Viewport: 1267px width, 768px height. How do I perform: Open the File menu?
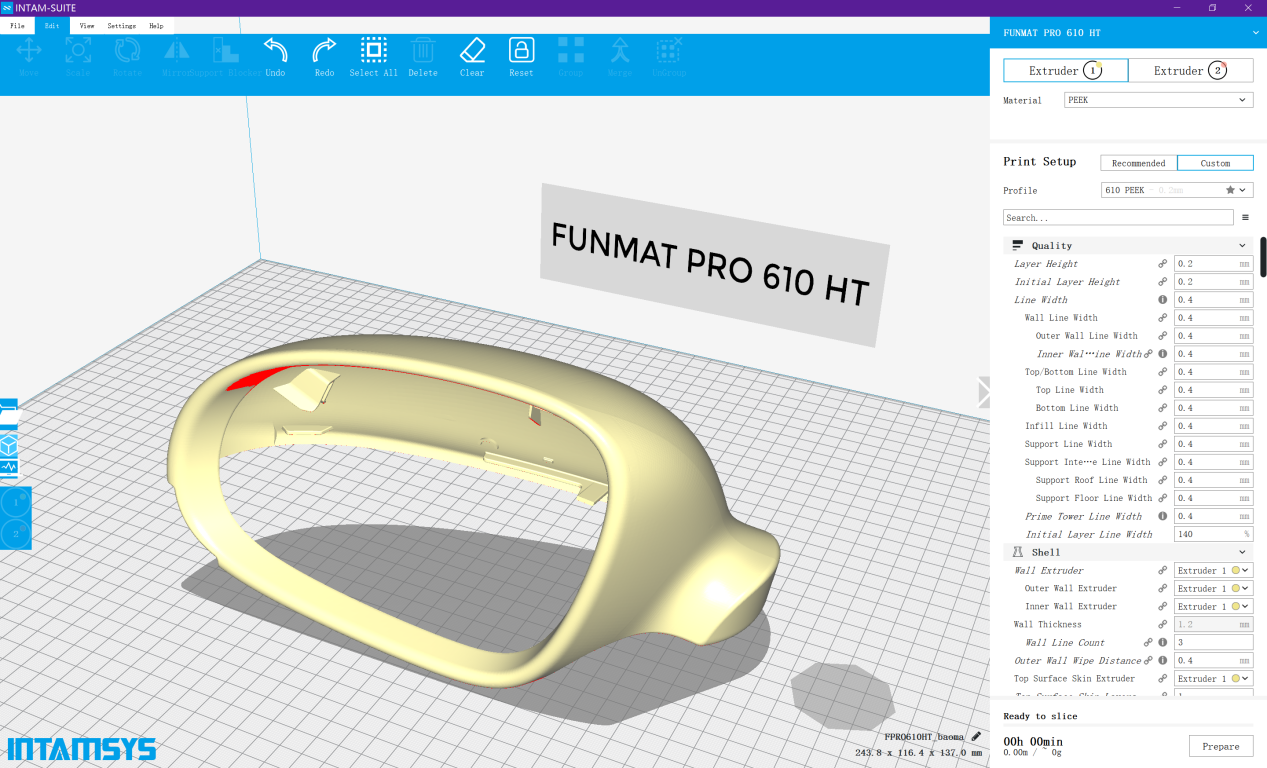[x=17, y=26]
